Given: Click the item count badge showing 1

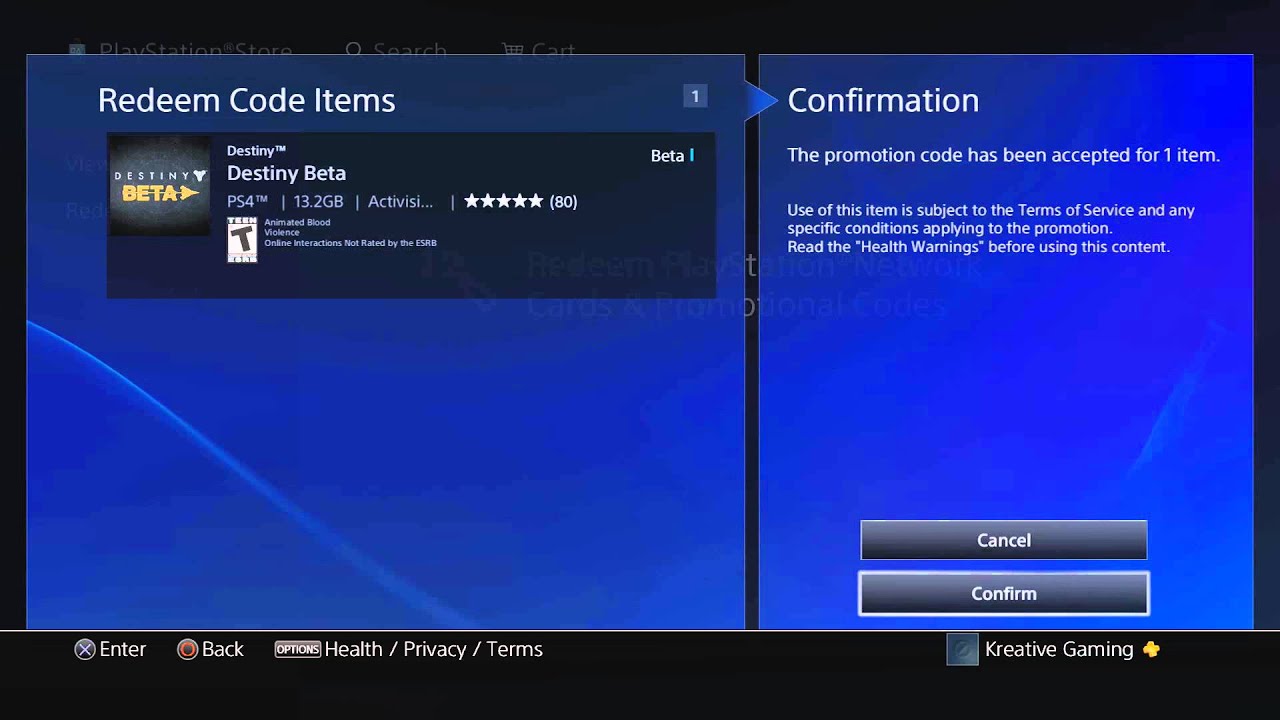Looking at the screenshot, I should coord(695,96).
